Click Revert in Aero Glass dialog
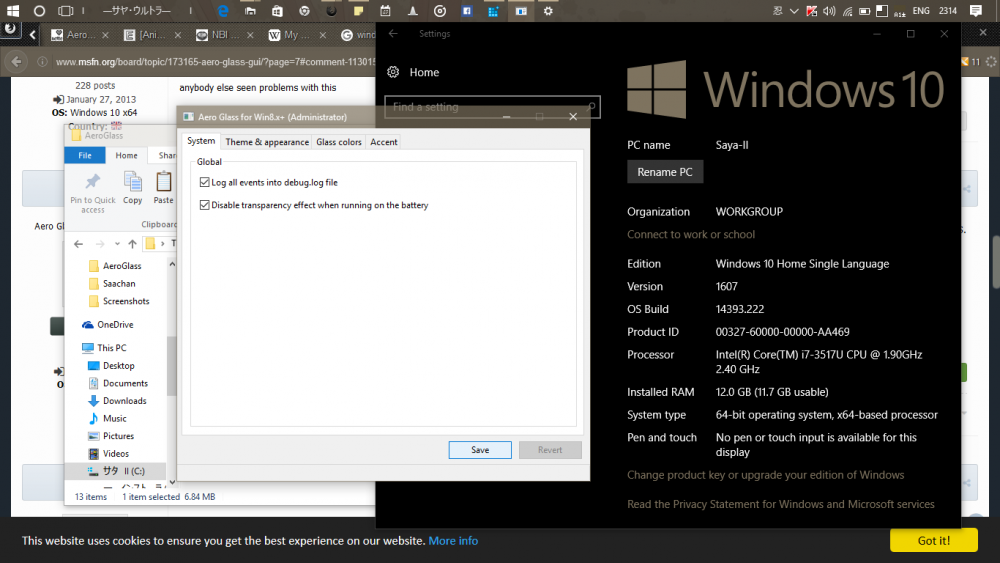The width and height of the screenshot is (1000, 563). (550, 450)
